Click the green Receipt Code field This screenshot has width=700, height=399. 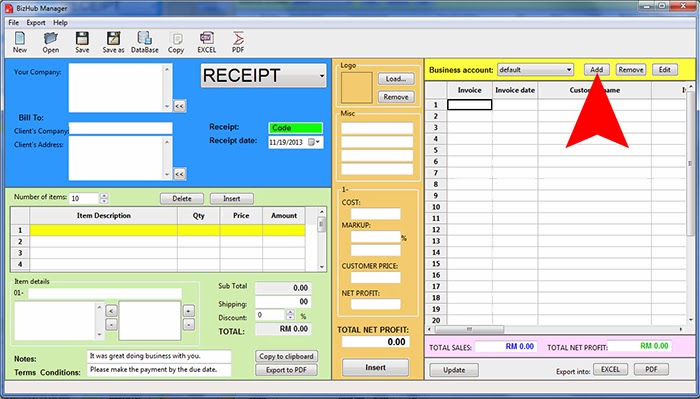pyautogui.click(x=296, y=128)
